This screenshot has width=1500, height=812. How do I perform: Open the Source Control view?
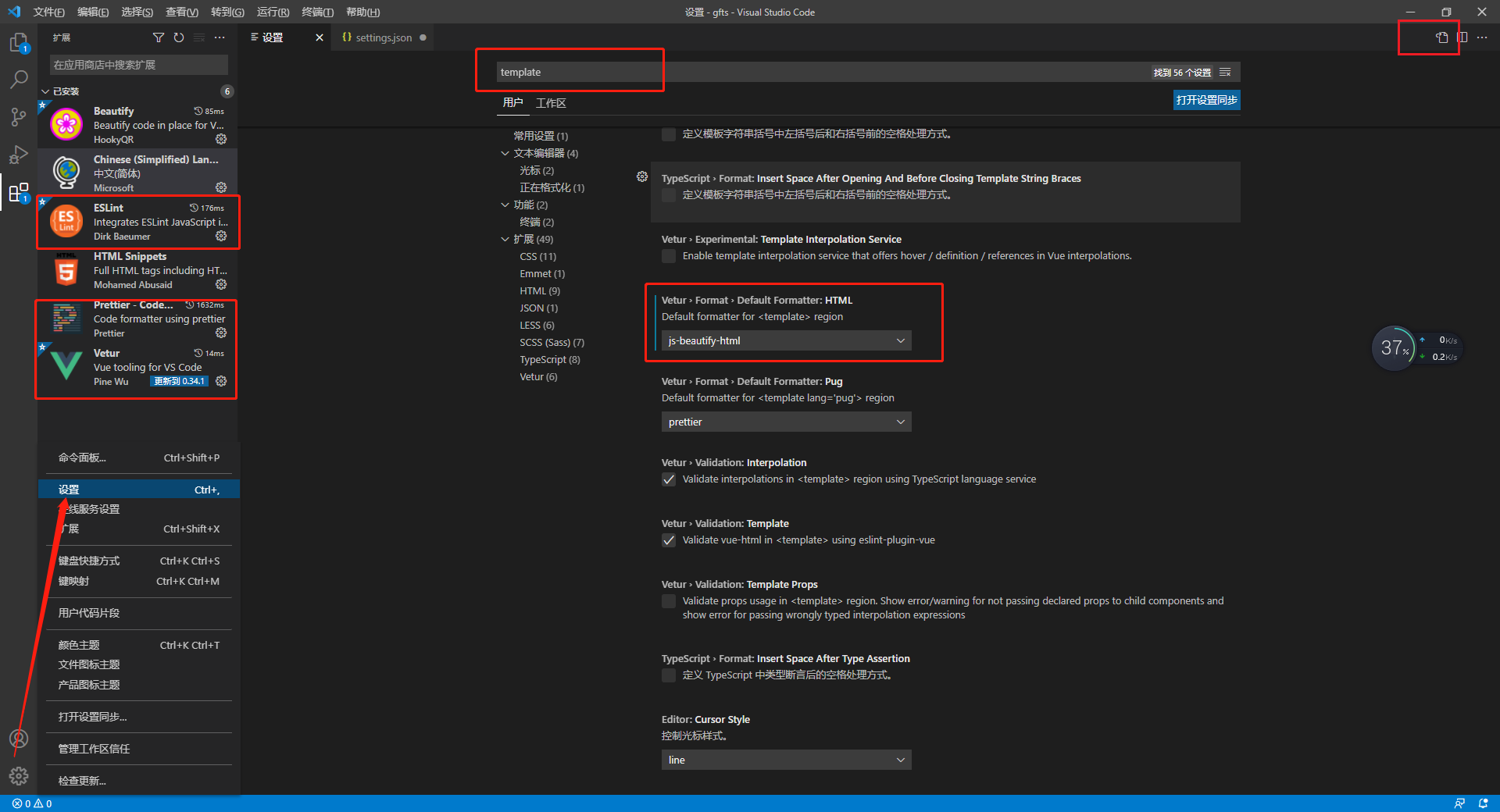pyautogui.click(x=19, y=117)
